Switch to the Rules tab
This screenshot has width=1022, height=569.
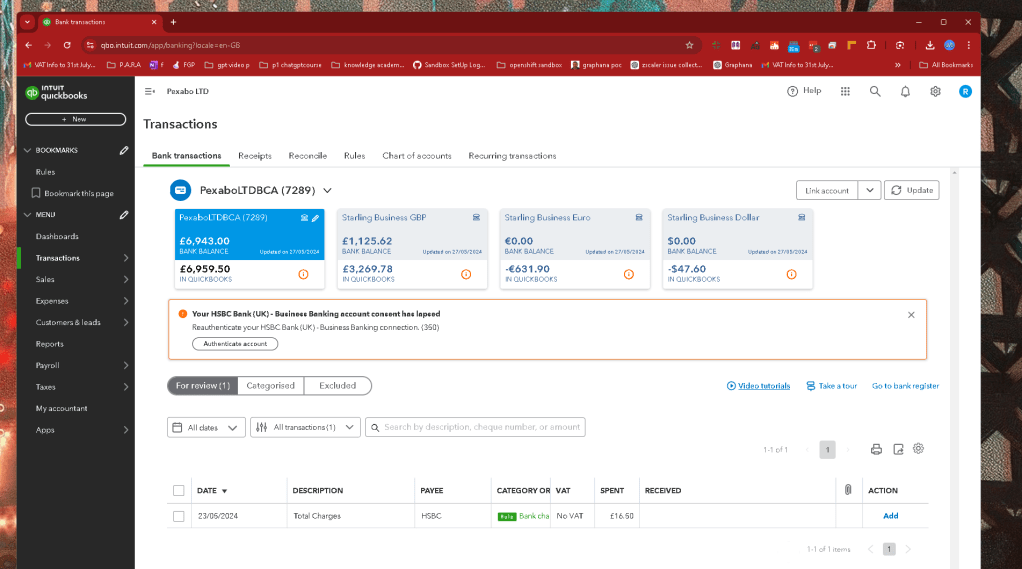point(355,156)
